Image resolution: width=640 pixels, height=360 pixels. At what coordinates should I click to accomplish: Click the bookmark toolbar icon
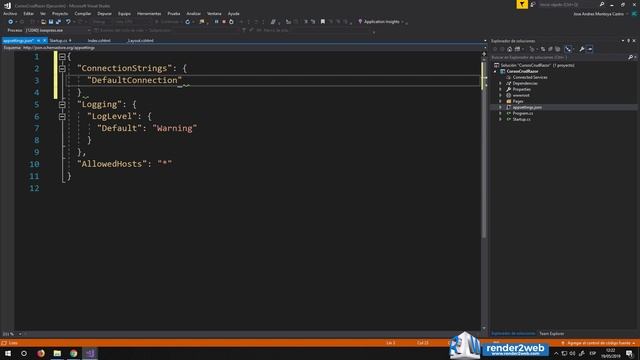pyautogui.click(x=323, y=22)
